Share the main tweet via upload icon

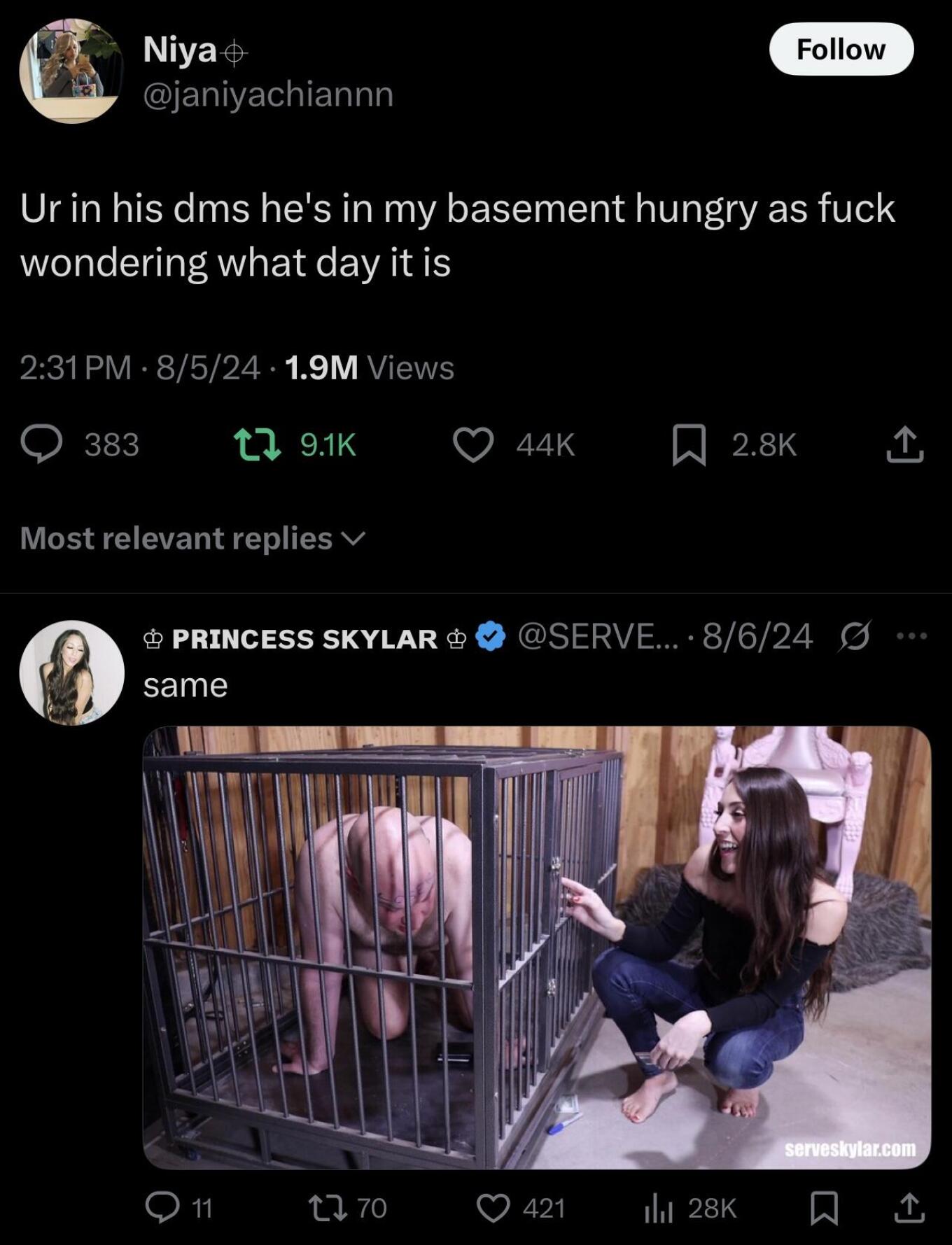[905, 444]
